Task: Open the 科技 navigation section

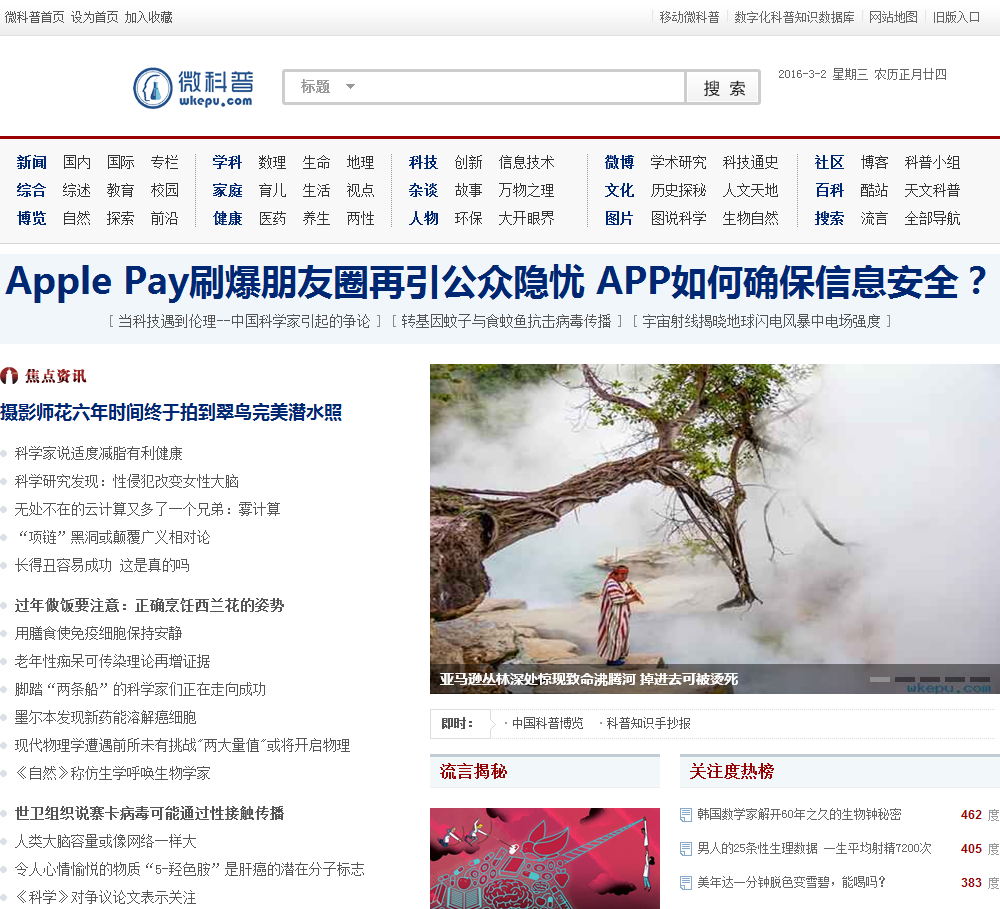Action: (x=423, y=163)
